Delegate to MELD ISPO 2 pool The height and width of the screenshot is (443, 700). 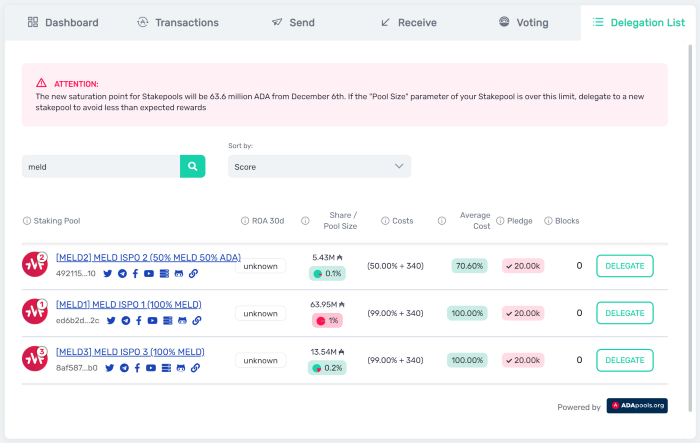click(x=625, y=266)
